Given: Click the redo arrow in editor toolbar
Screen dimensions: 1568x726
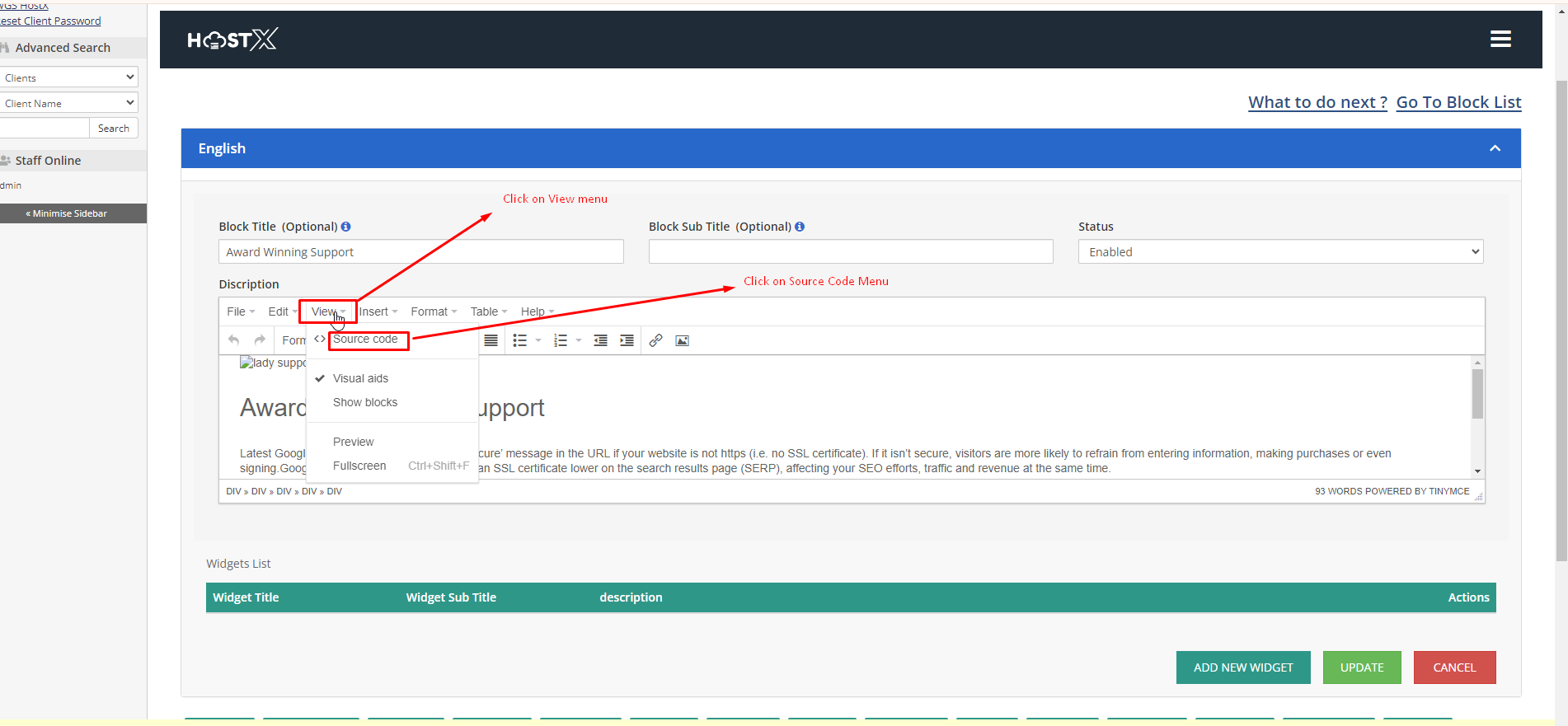Looking at the screenshot, I should pyautogui.click(x=260, y=340).
